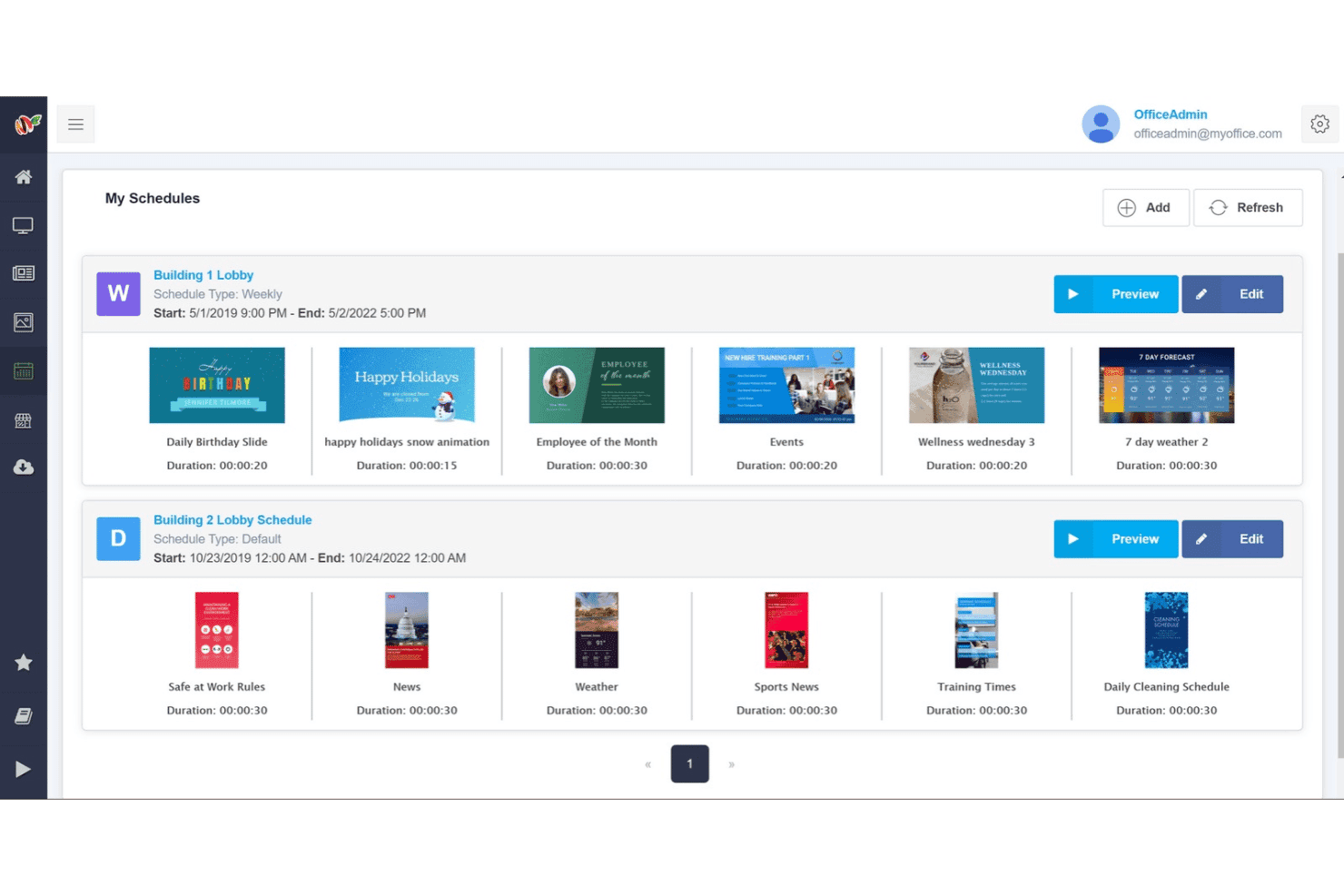Click the W badge of Building 1 Lobby

coord(119,294)
